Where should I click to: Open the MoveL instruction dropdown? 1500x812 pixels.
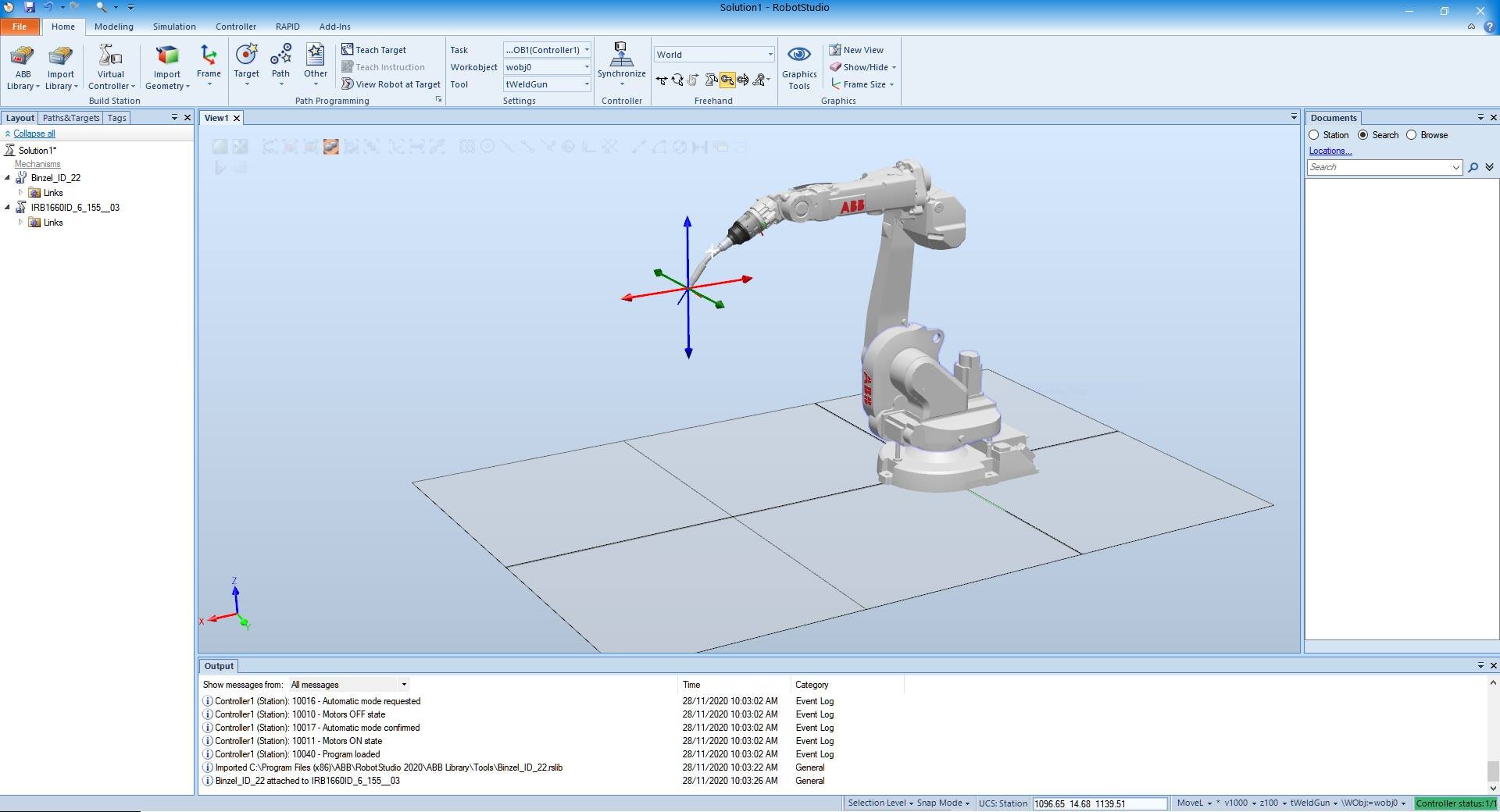coord(1195,803)
